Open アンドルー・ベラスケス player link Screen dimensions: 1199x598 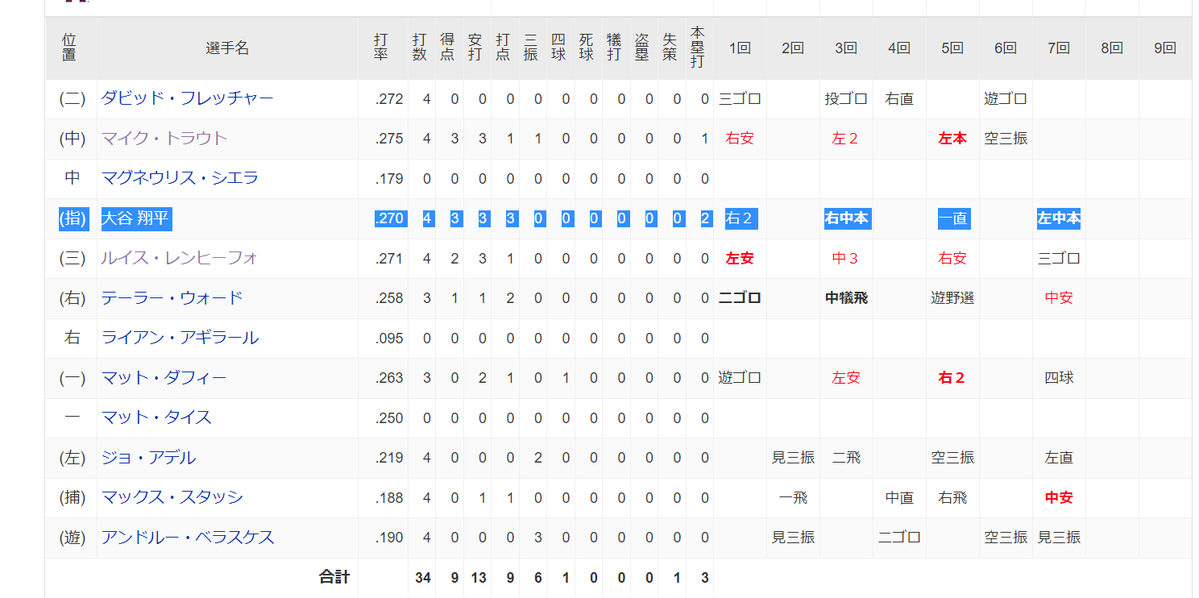click(x=187, y=537)
